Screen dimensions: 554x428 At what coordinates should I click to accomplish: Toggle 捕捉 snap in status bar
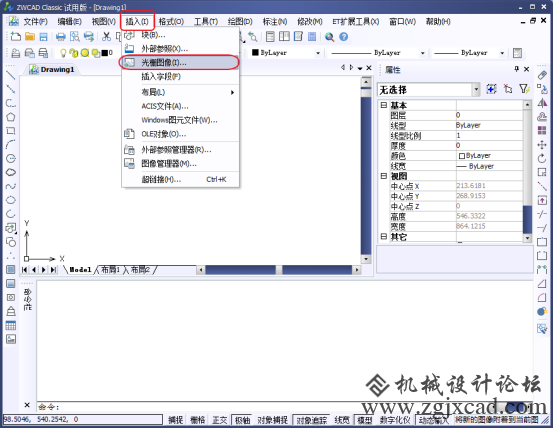pyautogui.click(x=176, y=420)
